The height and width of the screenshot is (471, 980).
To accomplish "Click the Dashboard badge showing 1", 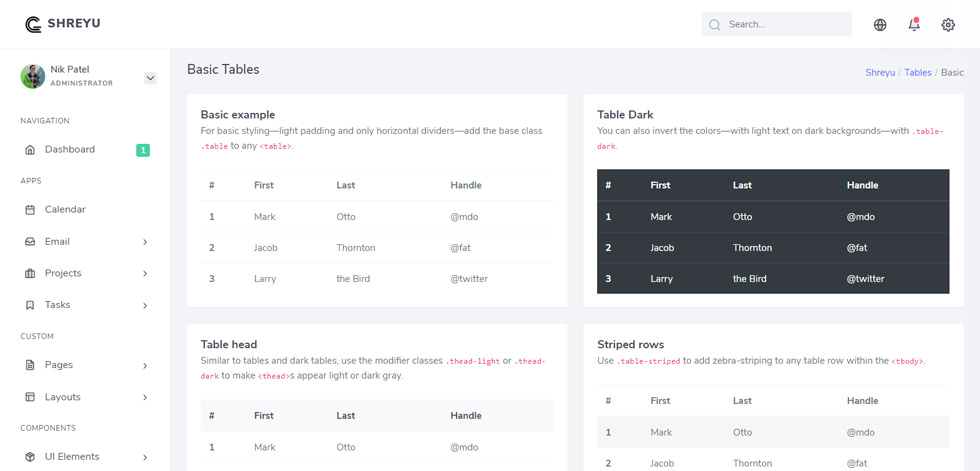I will [x=143, y=150].
